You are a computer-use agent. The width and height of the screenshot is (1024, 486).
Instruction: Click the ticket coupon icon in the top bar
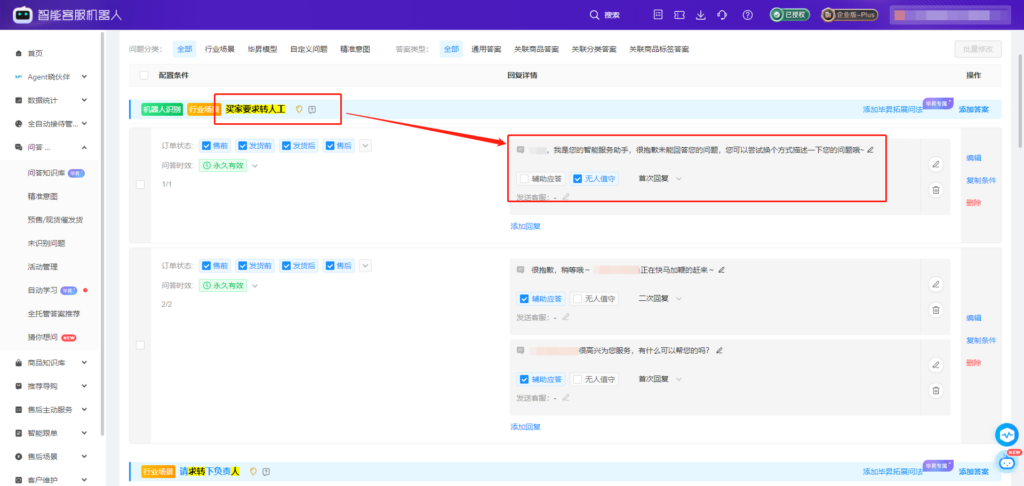(x=679, y=15)
